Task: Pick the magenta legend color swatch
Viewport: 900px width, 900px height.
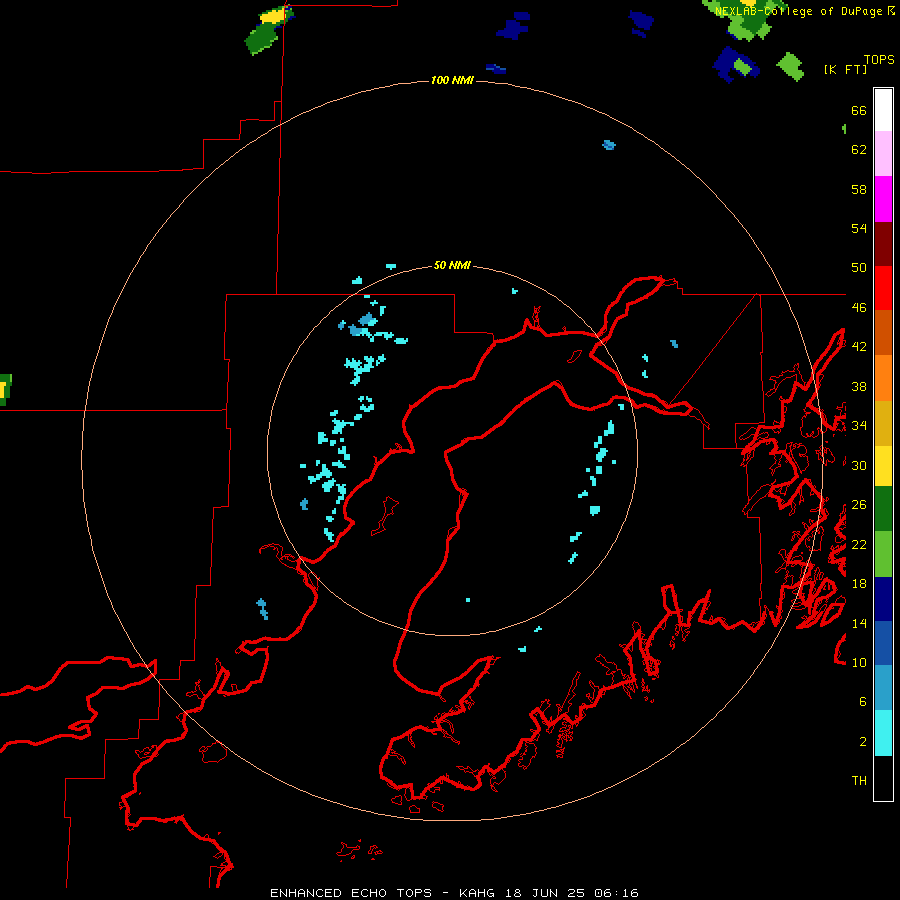Action: pyautogui.click(x=883, y=199)
